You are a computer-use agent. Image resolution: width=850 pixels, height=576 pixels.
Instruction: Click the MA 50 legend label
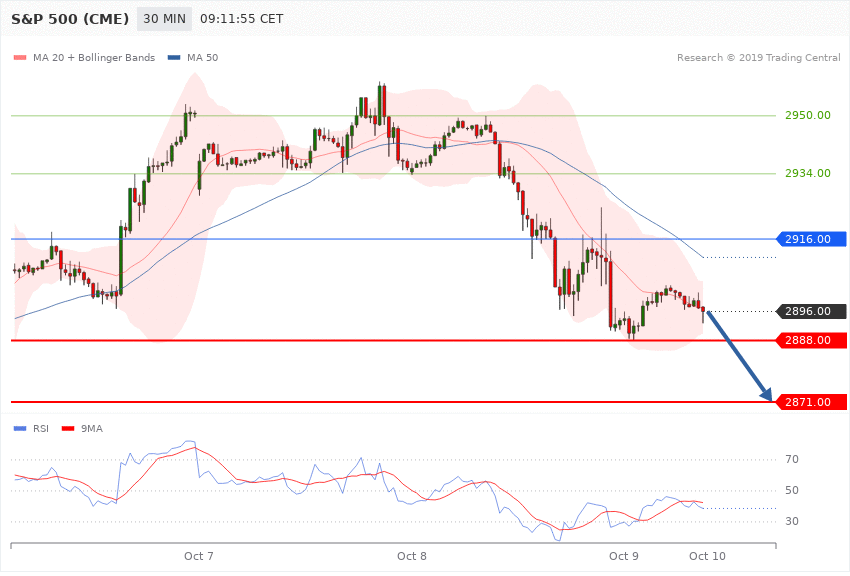tap(202, 57)
